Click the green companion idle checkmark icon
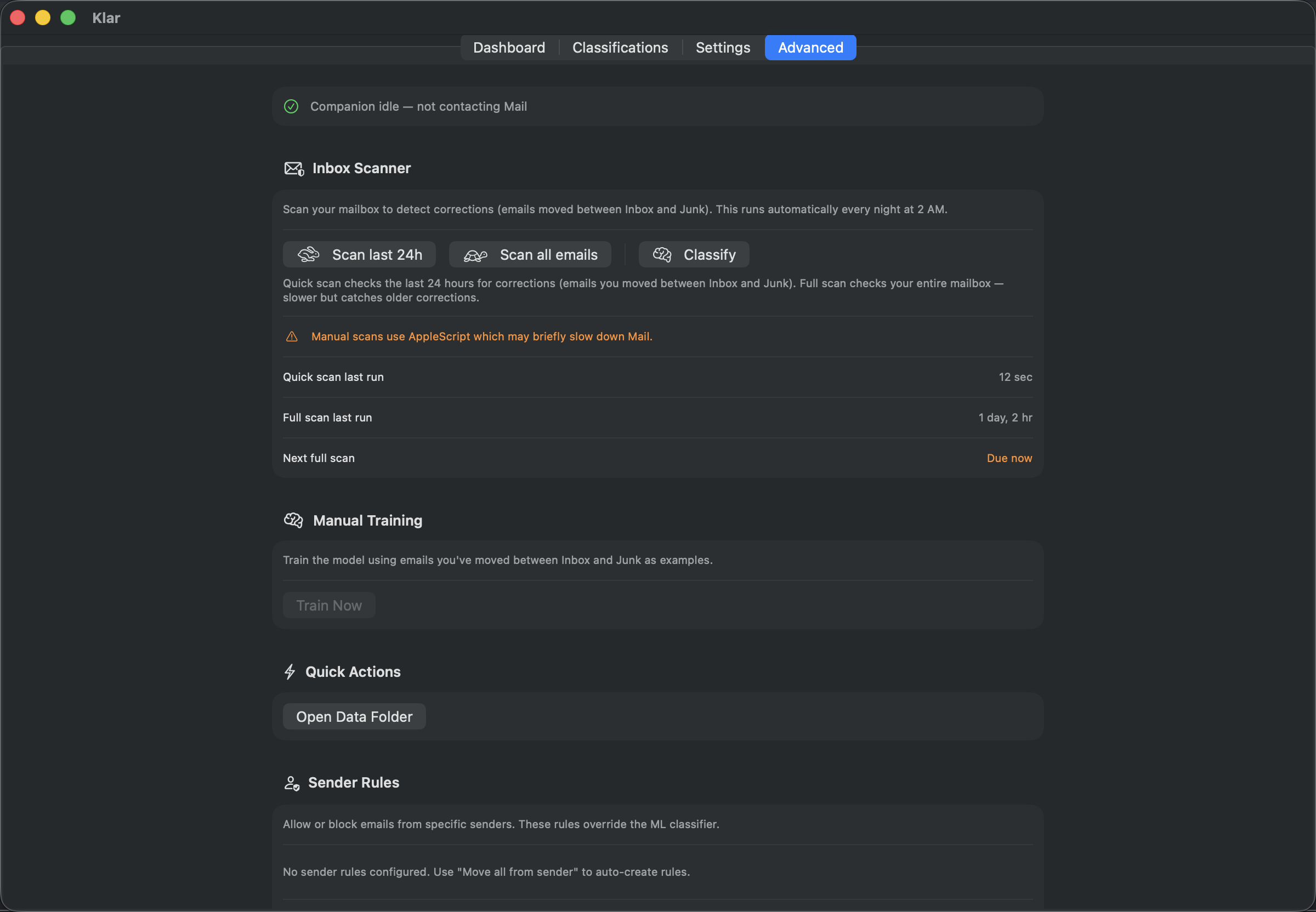 (291, 106)
